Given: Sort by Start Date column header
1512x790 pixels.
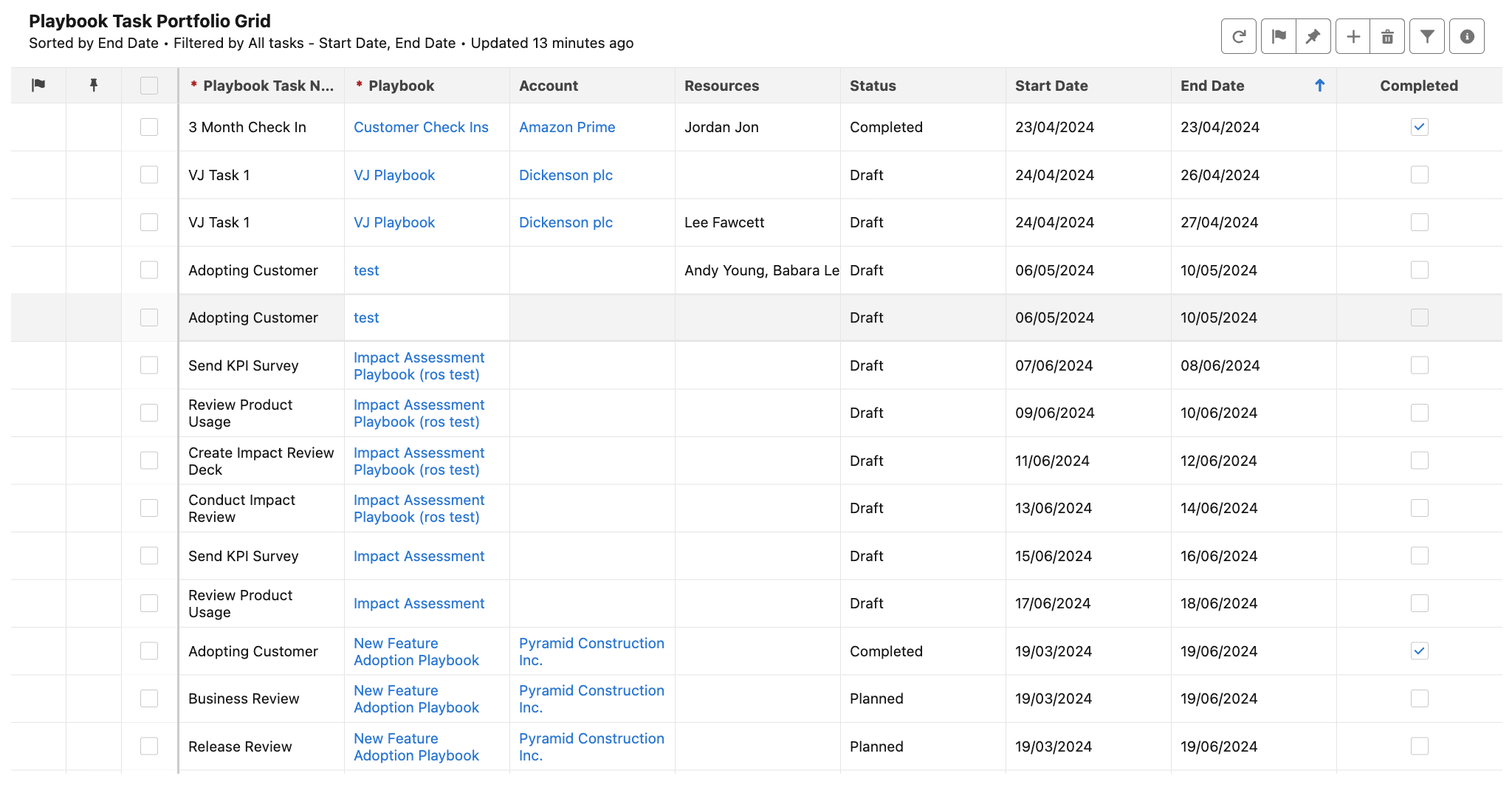Looking at the screenshot, I should [1051, 86].
